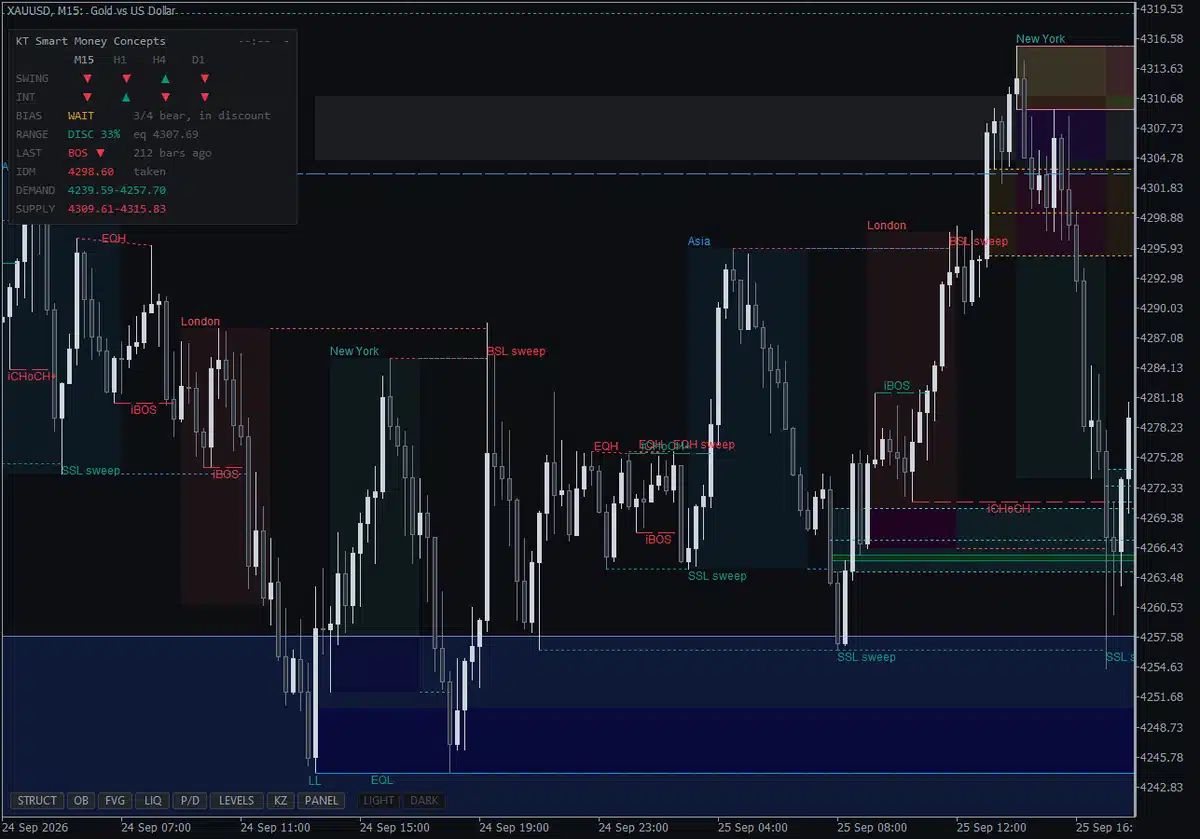The width and height of the screenshot is (1200, 839).
Task: Click the INT M15 red down arrow
Action: click(x=87, y=97)
